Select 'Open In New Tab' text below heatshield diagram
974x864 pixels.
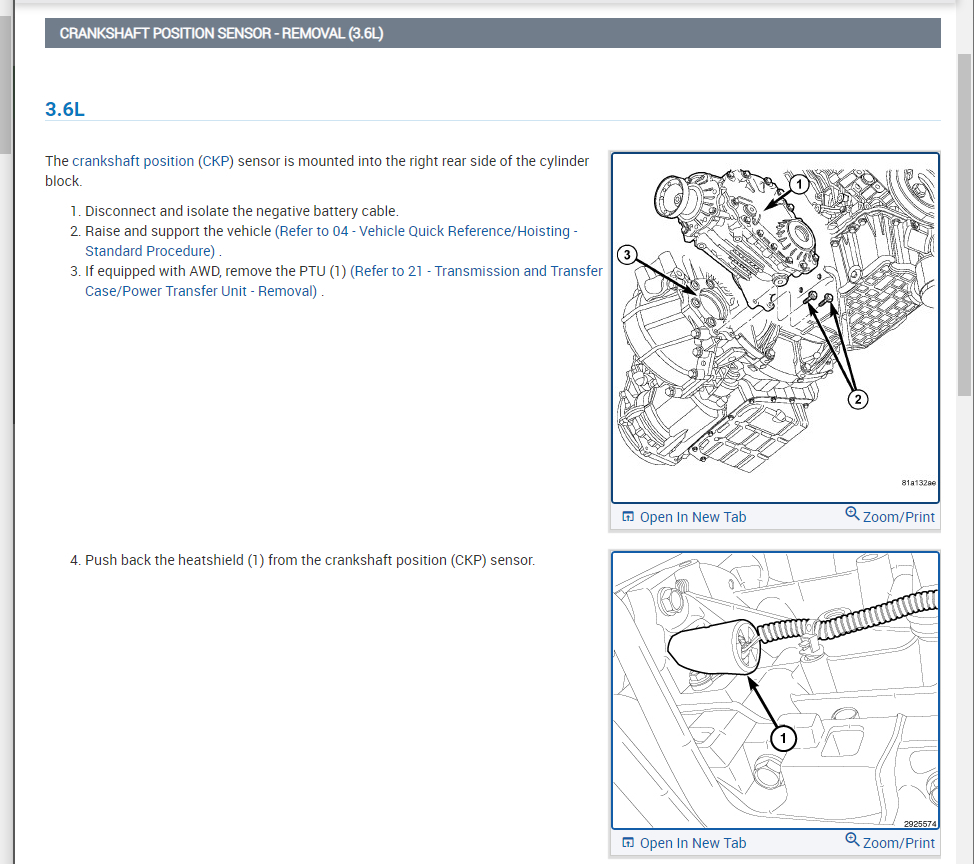coord(692,843)
